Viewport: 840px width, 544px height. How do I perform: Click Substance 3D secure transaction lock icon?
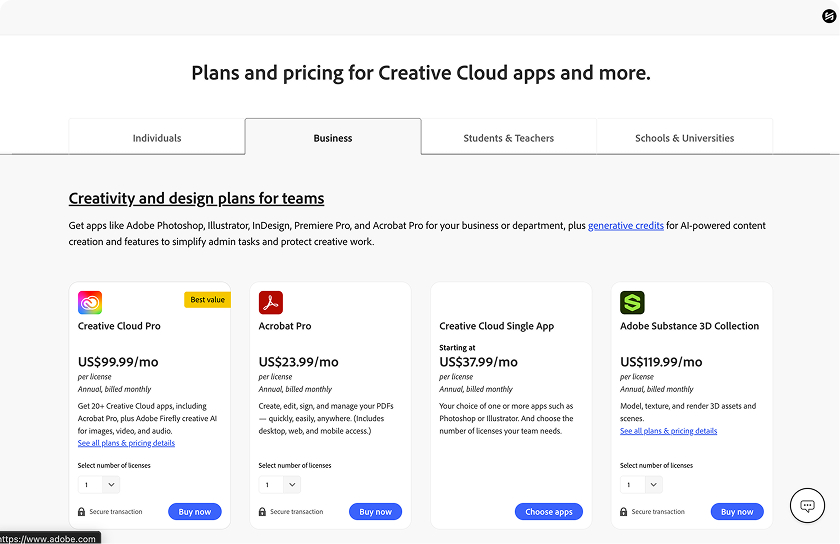pyautogui.click(x=624, y=512)
